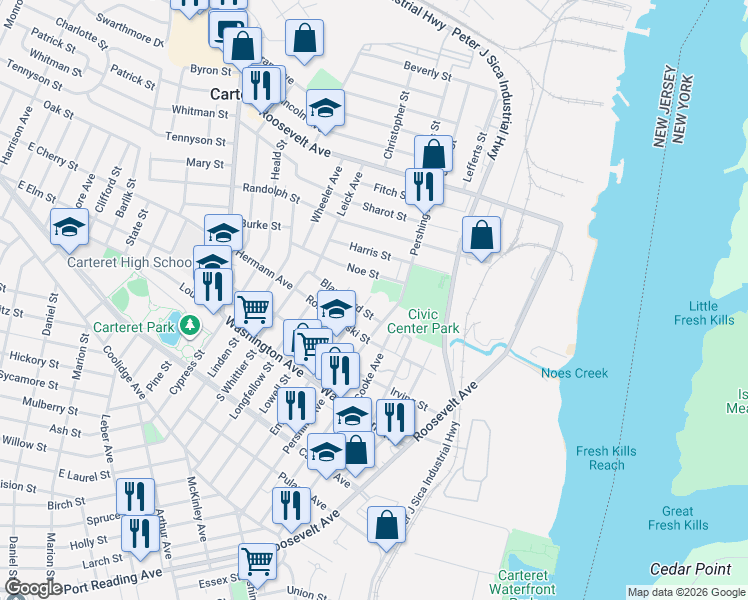Select the restaurant marker below Carteret High School
The width and height of the screenshot is (748, 600).
pos(213,290)
